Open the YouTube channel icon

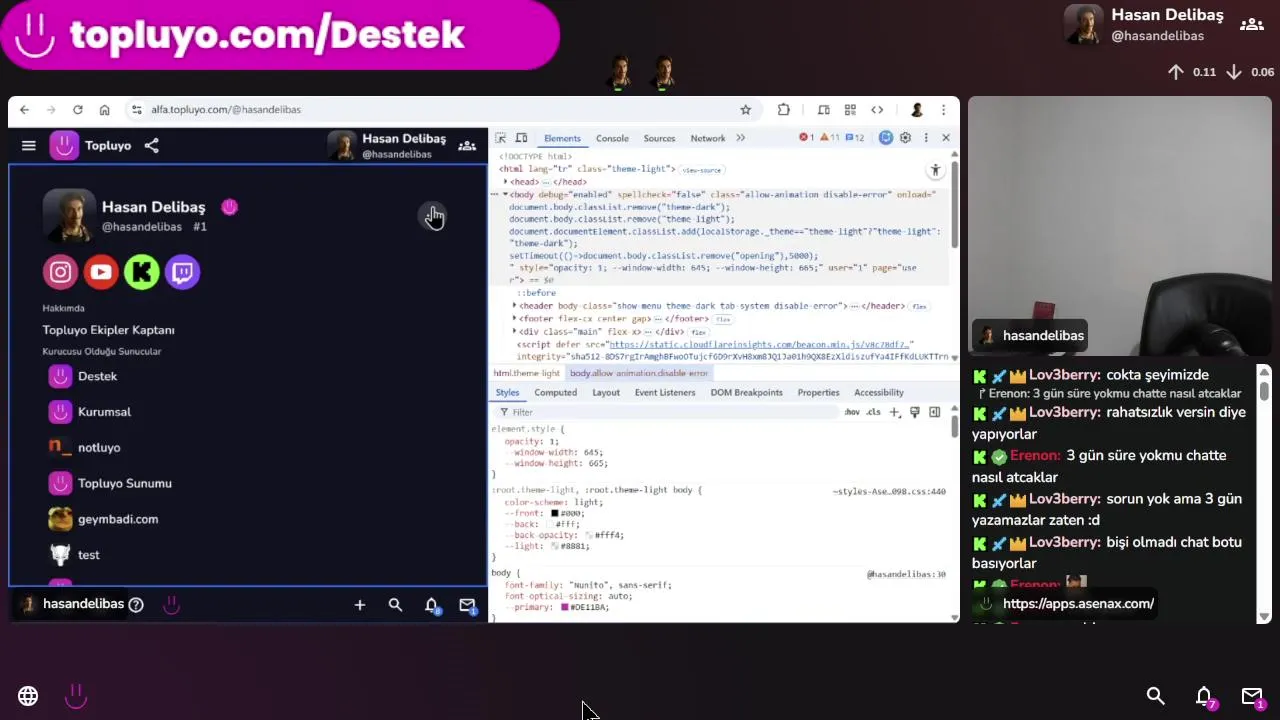click(x=101, y=272)
